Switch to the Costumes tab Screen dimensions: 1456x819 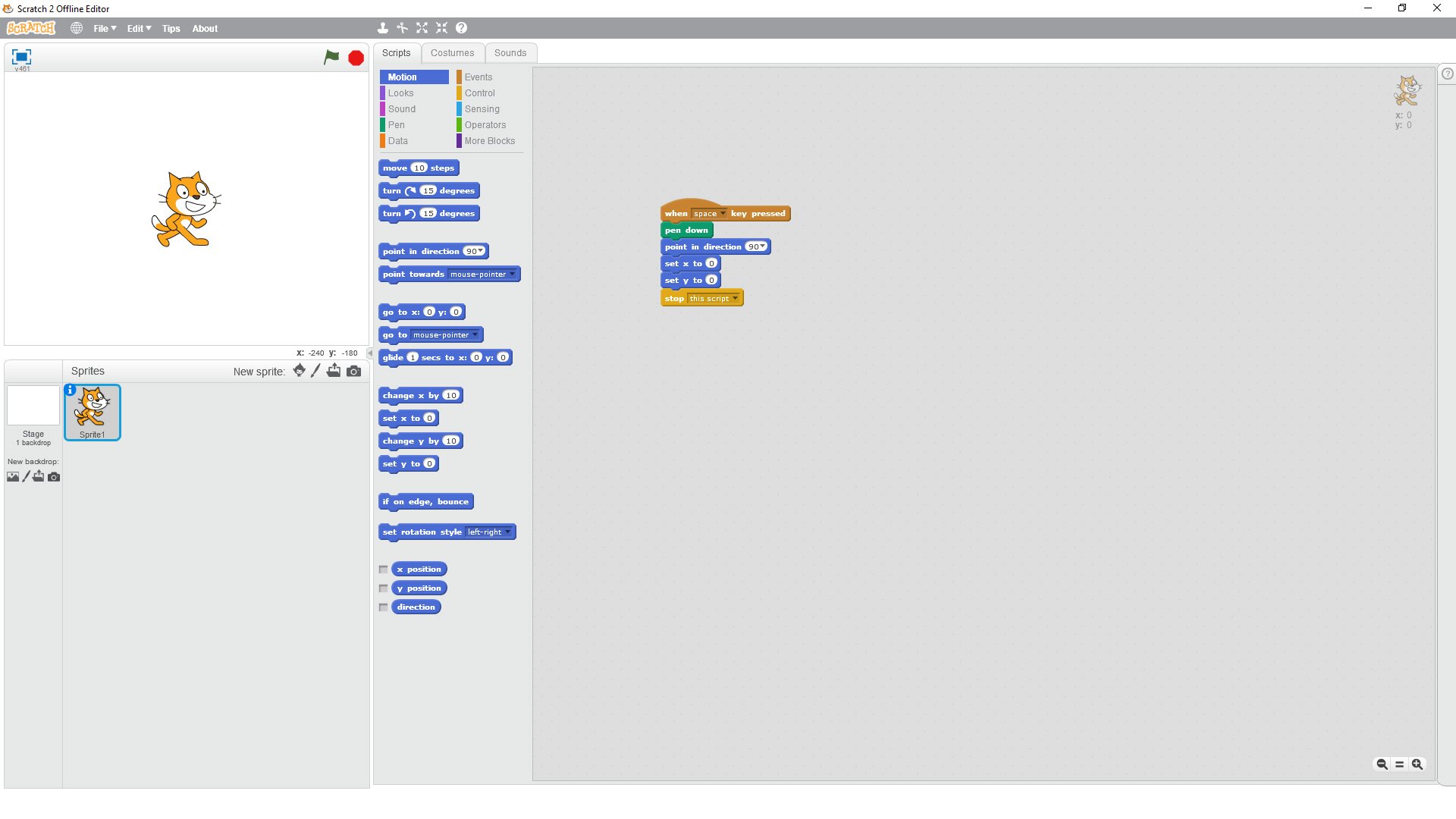click(x=452, y=53)
